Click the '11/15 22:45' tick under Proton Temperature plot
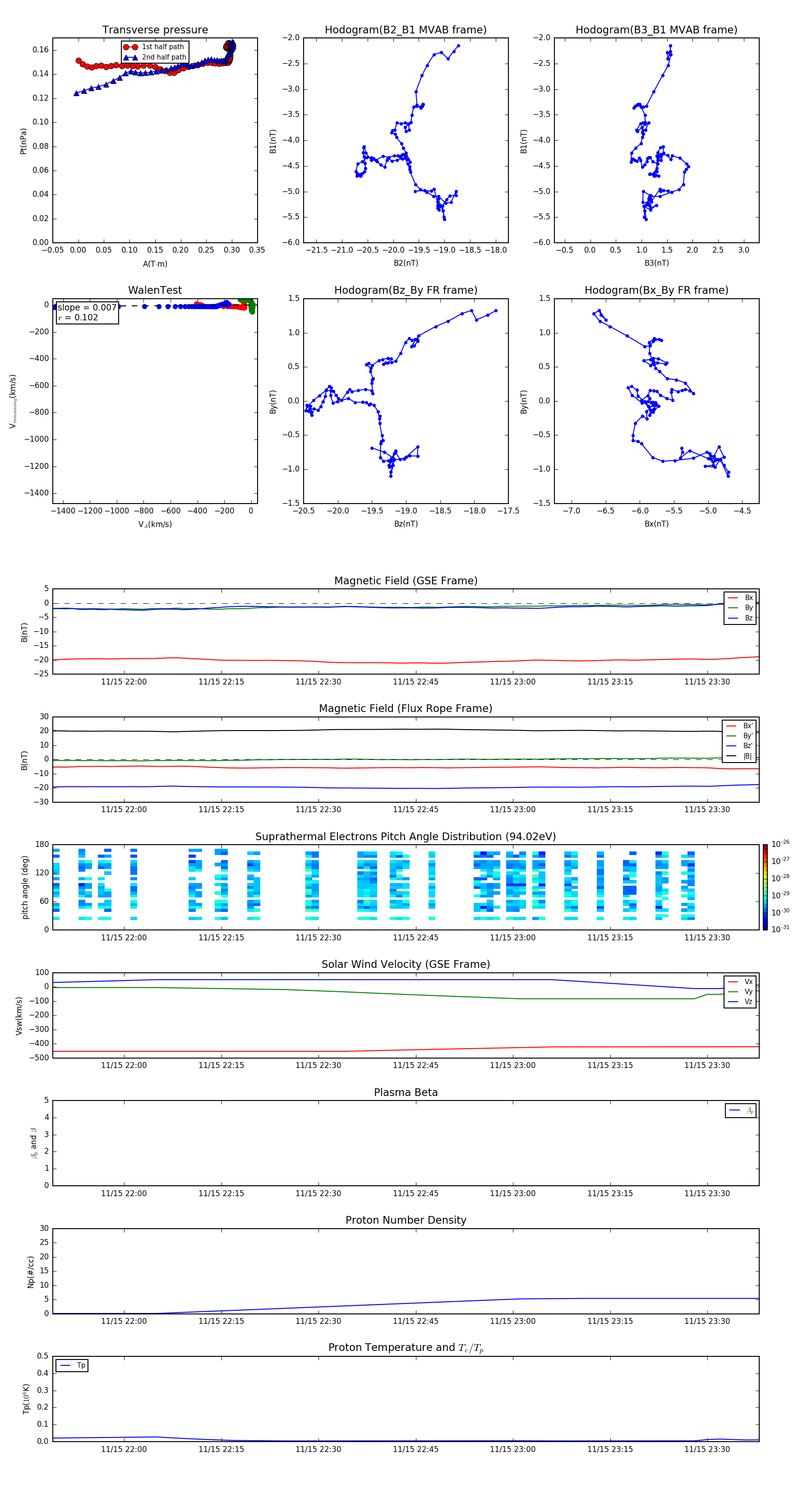This screenshot has width=812, height=1489. [x=415, y=1449]
